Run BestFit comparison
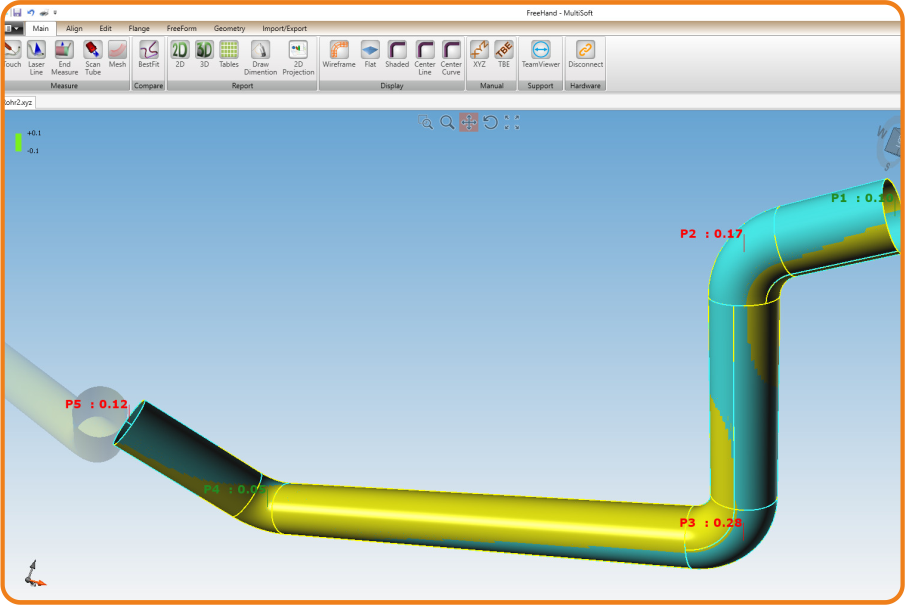This screenshot has height=605, width=905. click(148, 54)
